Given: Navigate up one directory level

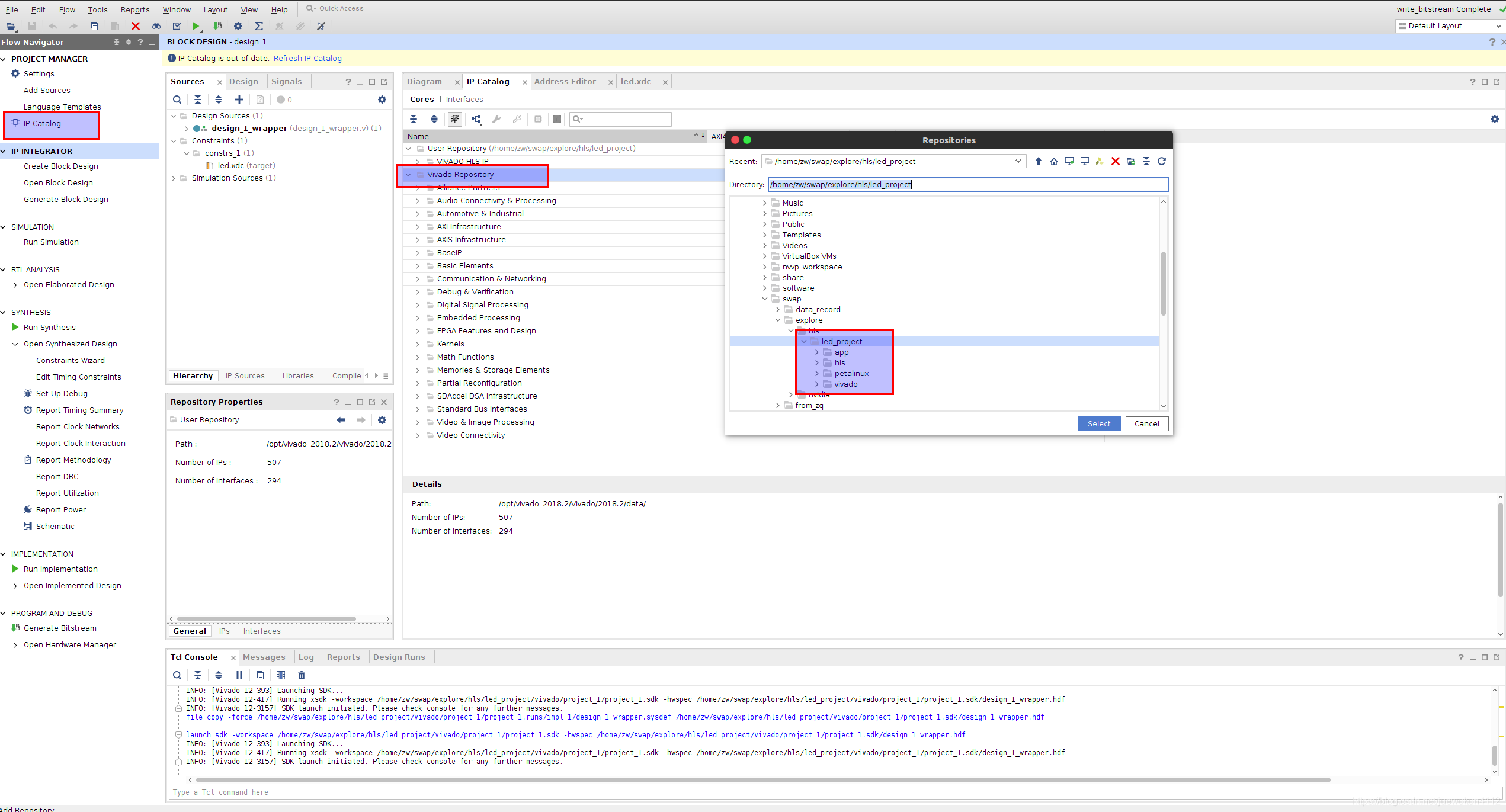Looking at the screenshot, I should tap(1038, 161).
